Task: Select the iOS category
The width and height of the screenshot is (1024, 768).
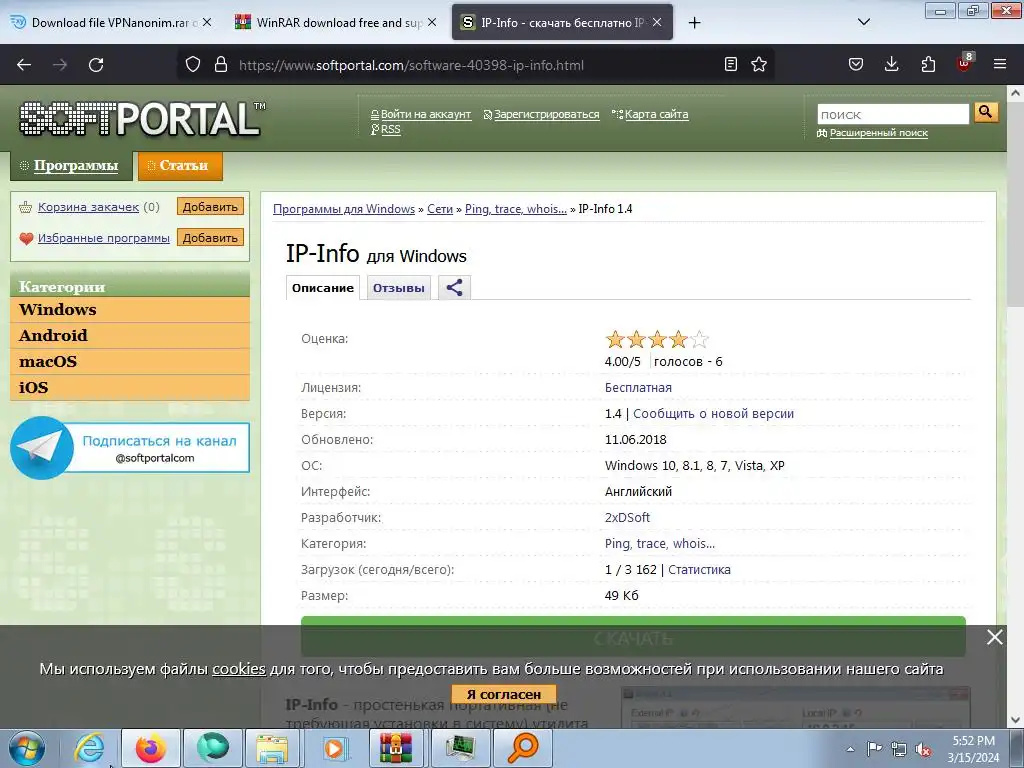Action: point(130,388)
